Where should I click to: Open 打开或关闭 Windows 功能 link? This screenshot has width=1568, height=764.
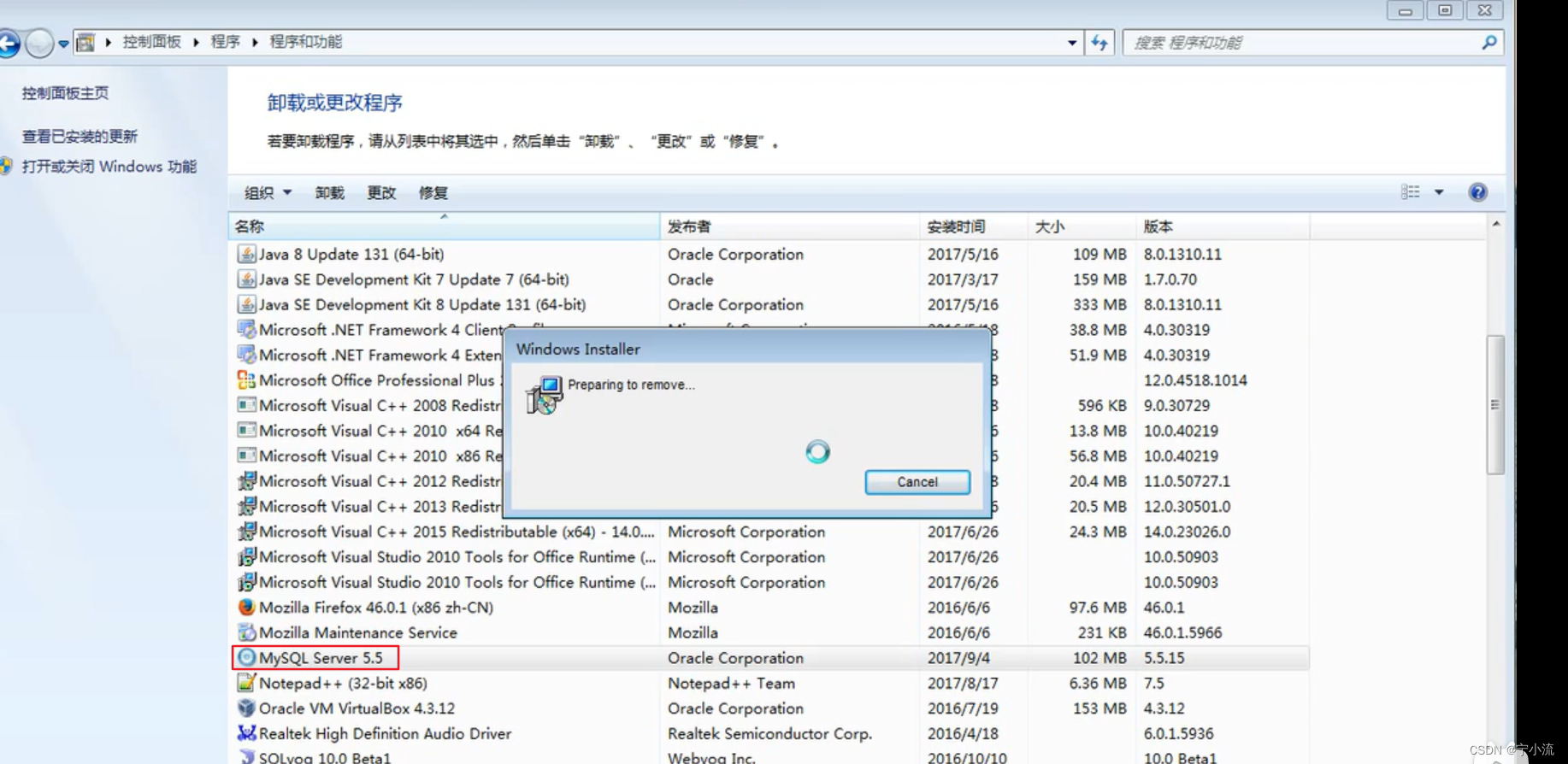pos(109,167)
